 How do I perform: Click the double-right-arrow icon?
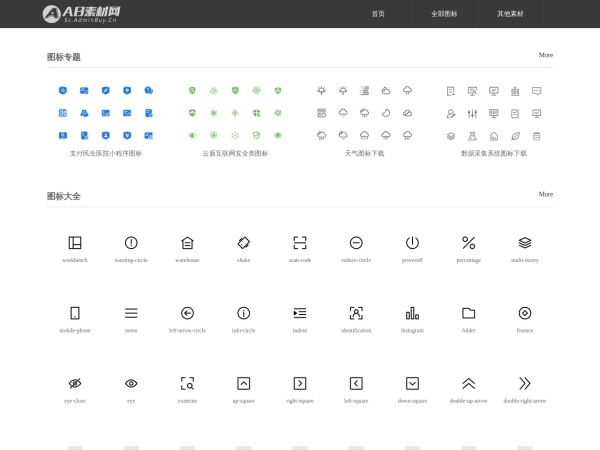tap(525, 383)
